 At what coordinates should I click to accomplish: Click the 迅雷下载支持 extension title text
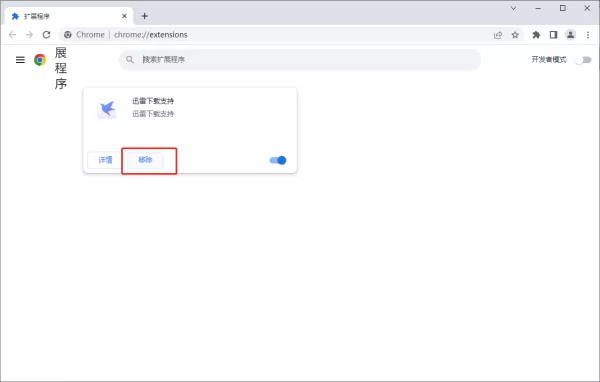click(153, 101)
